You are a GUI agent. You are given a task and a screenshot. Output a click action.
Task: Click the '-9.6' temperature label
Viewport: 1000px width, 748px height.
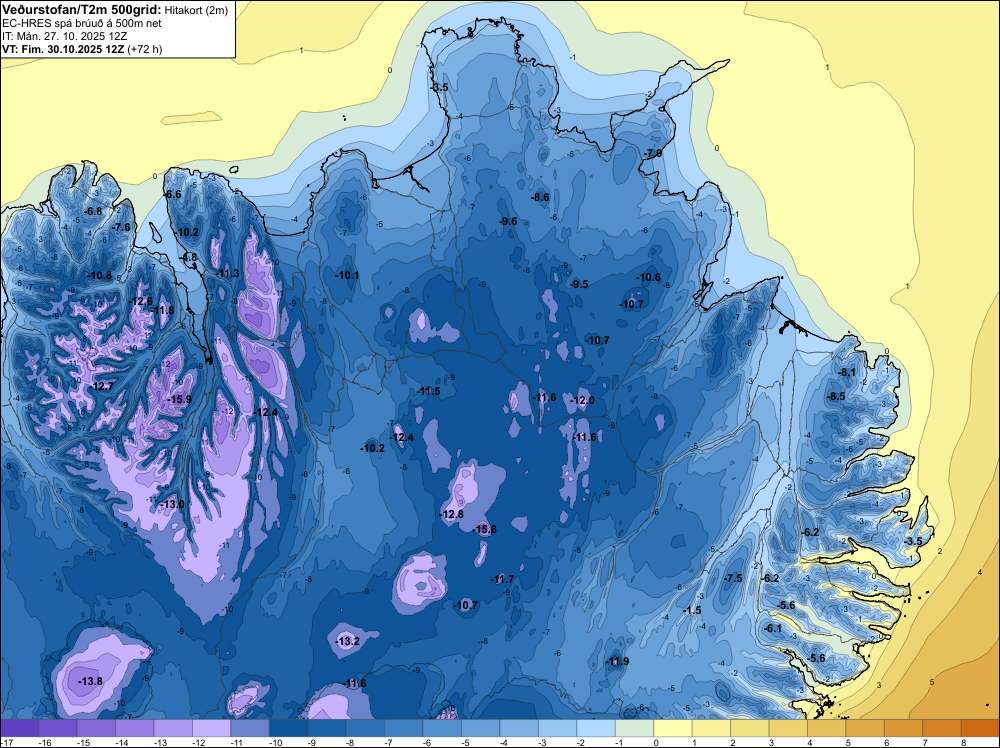click(508, 221)
